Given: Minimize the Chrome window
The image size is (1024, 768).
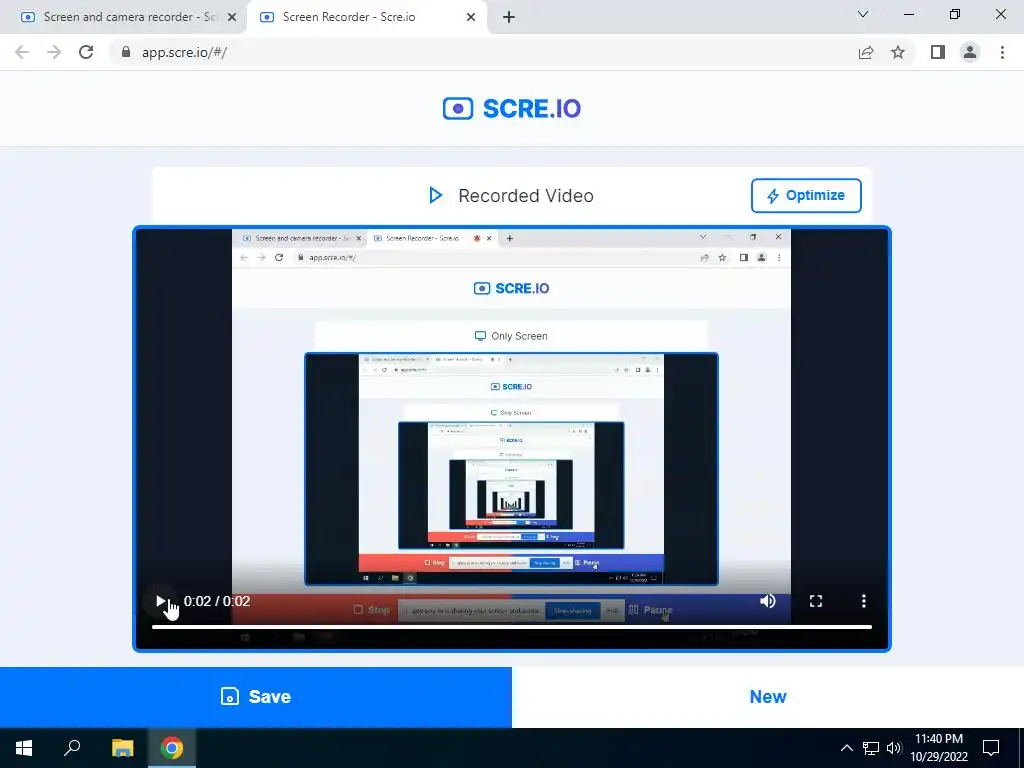Looking at the screenshot, I should (908, 14).
